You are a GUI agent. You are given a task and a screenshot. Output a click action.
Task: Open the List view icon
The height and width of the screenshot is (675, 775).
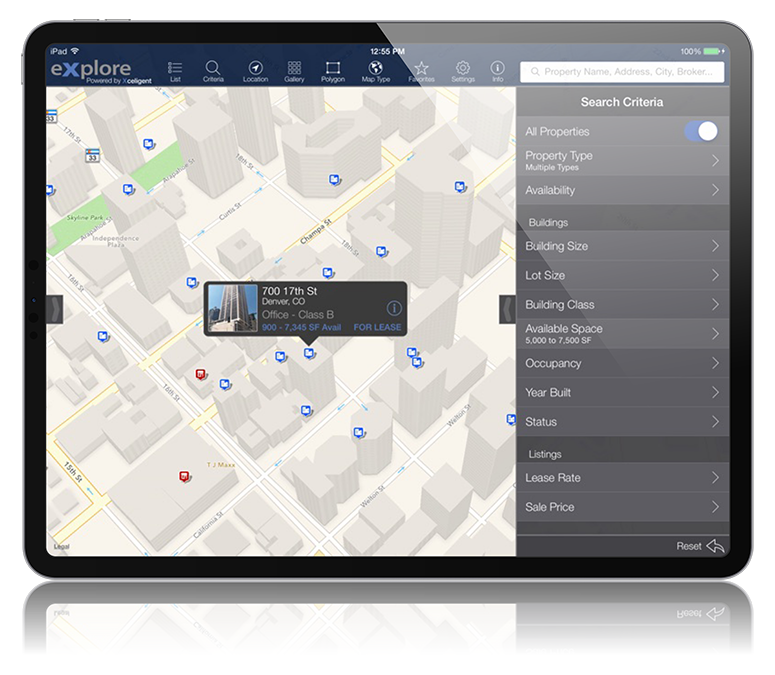pyautogui.click(x=175, y=70)
